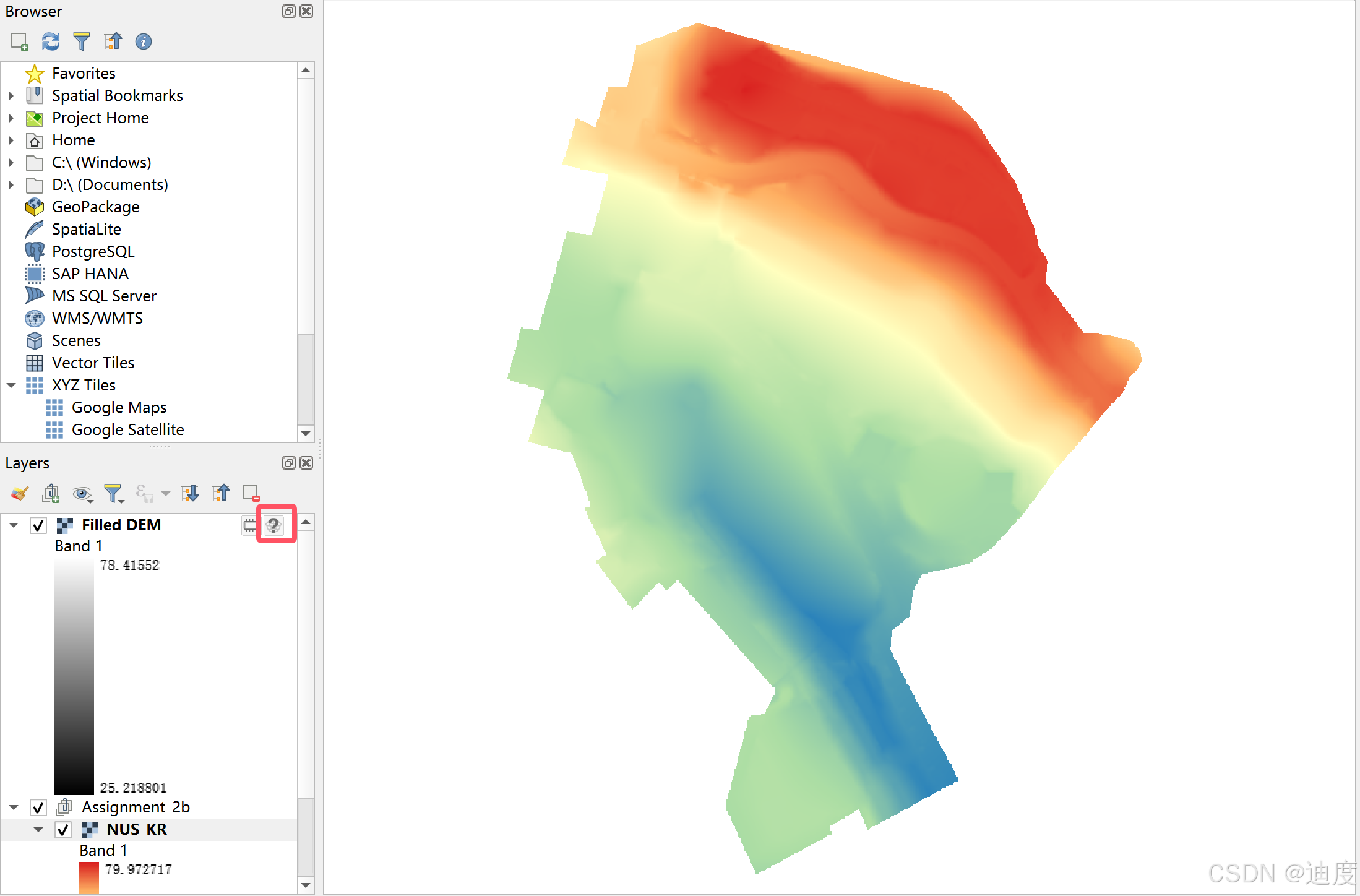Click Browser panel scroll-down arrow

[306, 433]
